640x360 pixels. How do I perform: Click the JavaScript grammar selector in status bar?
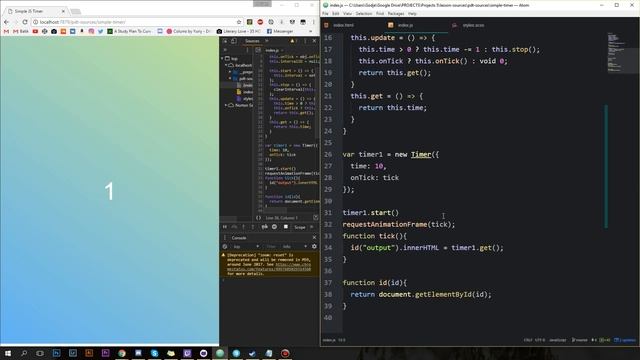pos(557,340)
